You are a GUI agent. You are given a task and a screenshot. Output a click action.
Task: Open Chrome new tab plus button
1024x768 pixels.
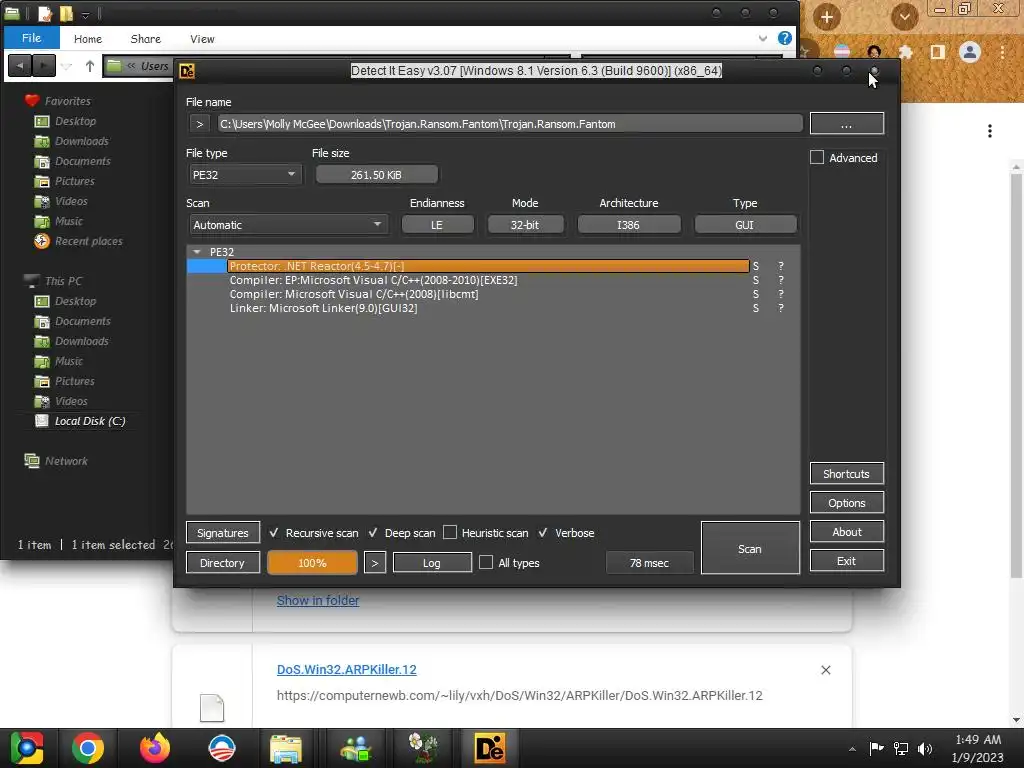coord(826,17)
